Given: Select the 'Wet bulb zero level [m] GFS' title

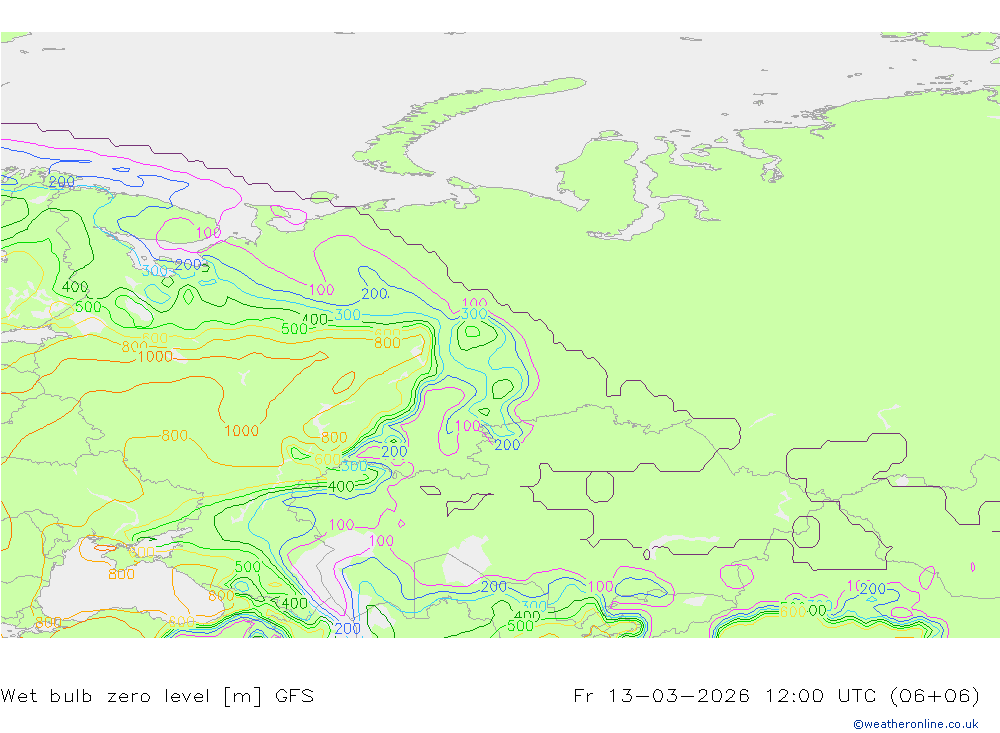Looking at the screenshot, I should click(158, 695).
